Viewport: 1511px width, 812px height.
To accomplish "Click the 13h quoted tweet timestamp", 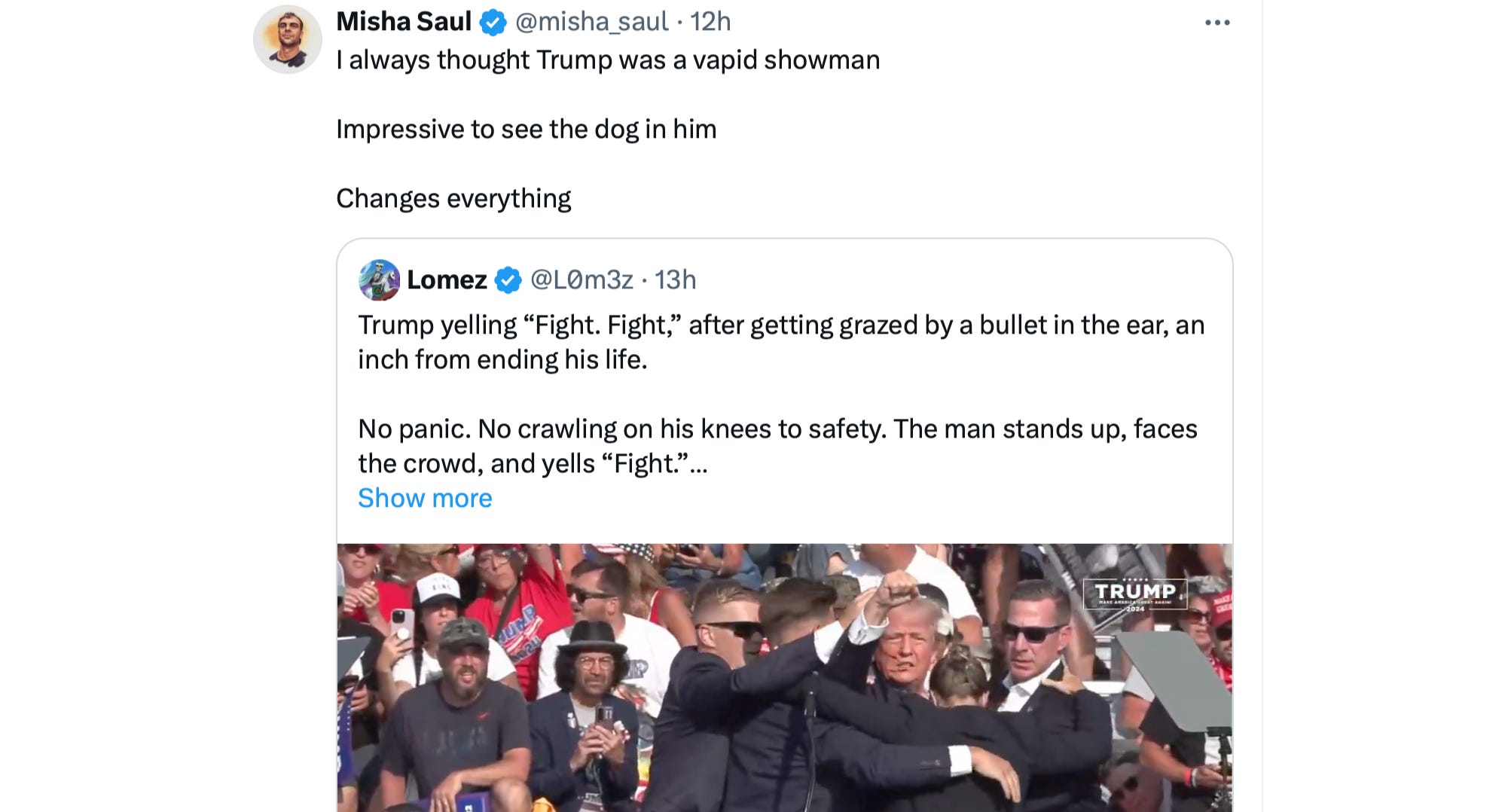I will click(675, 280).
